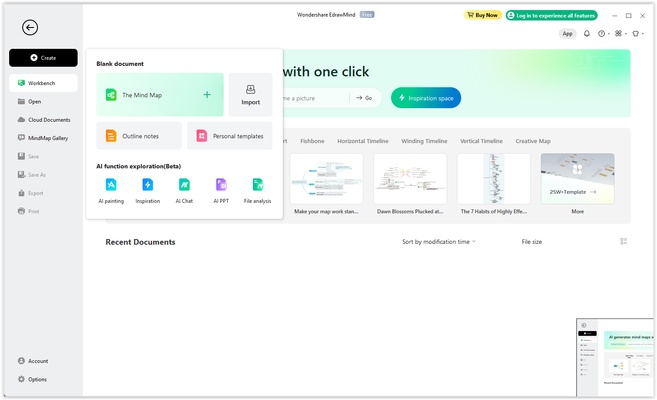Open notifications bell icon

pos(587,34)
